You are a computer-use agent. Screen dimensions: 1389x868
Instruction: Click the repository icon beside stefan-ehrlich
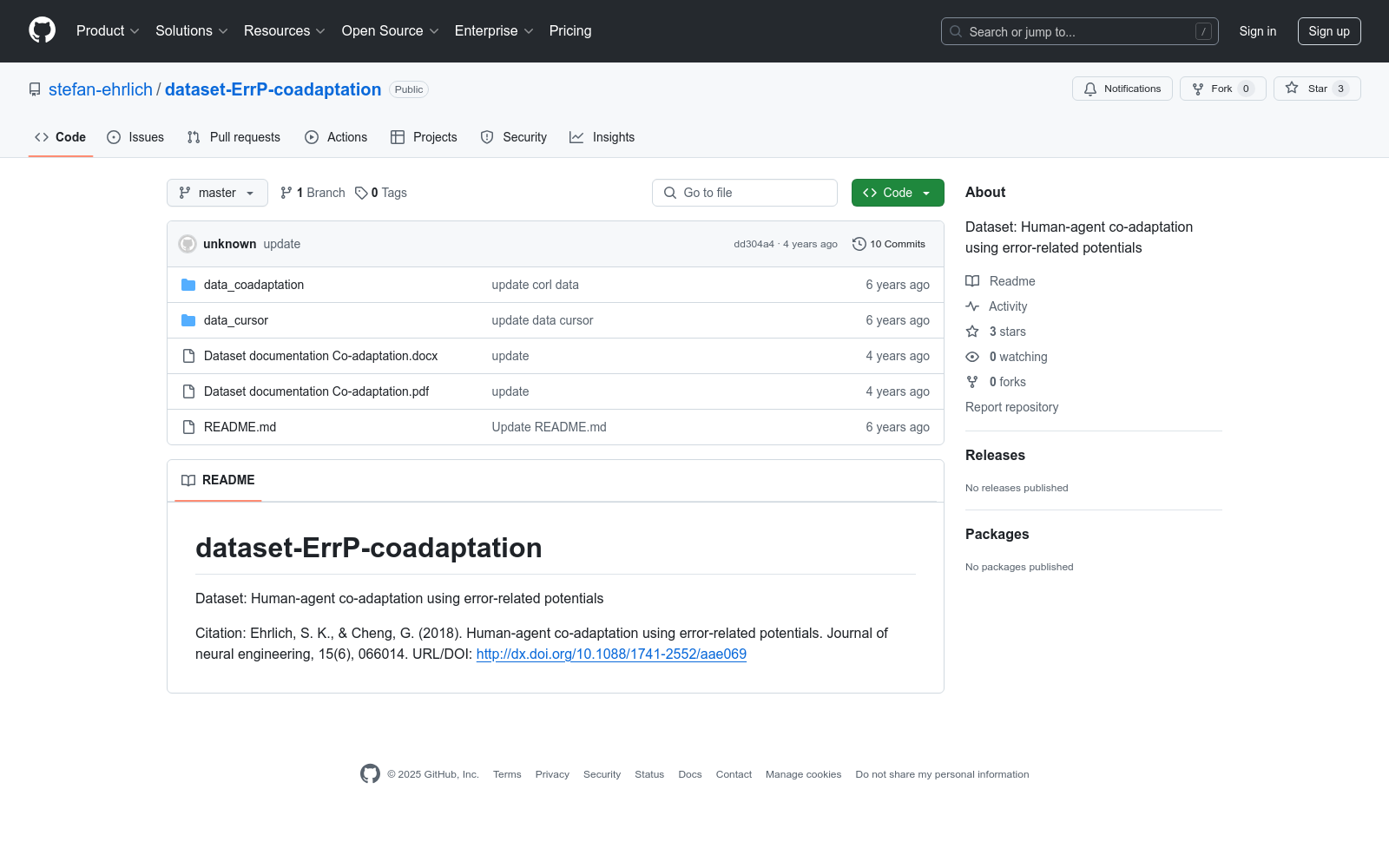(x=35, y=89)
